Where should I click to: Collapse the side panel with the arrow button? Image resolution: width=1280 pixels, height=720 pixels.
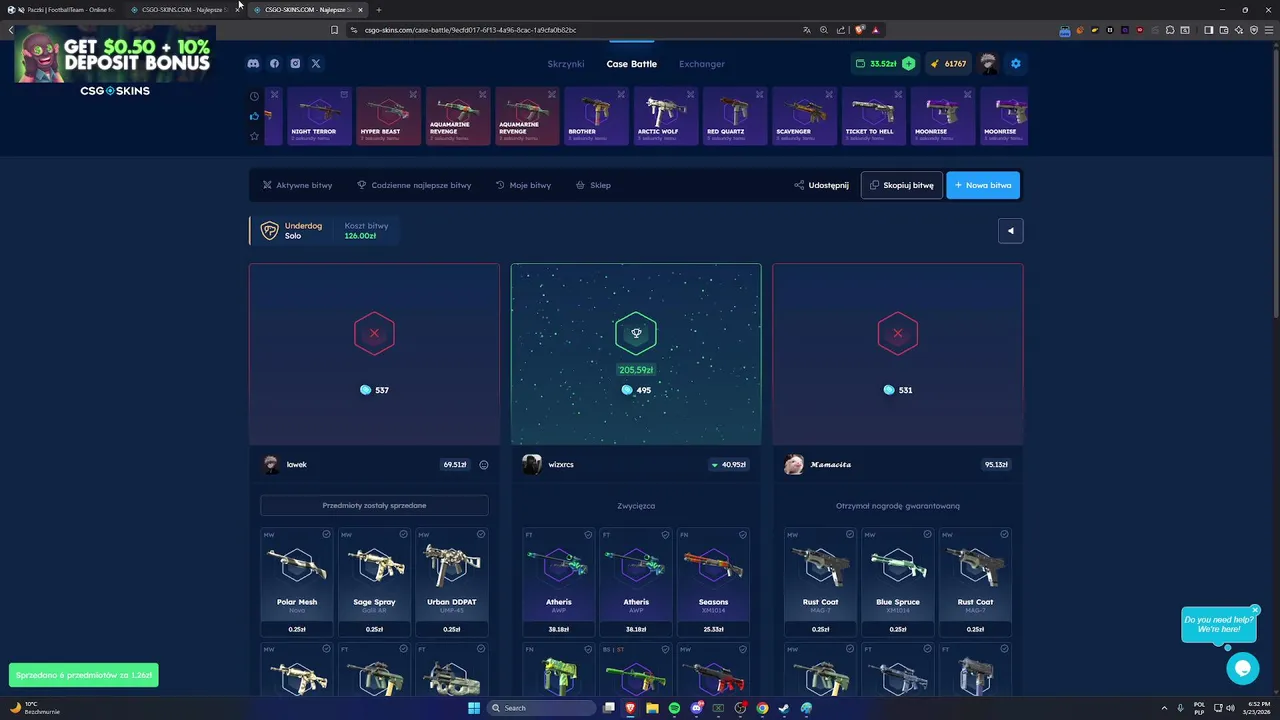pyautogui.click(x=1010, y=231)
